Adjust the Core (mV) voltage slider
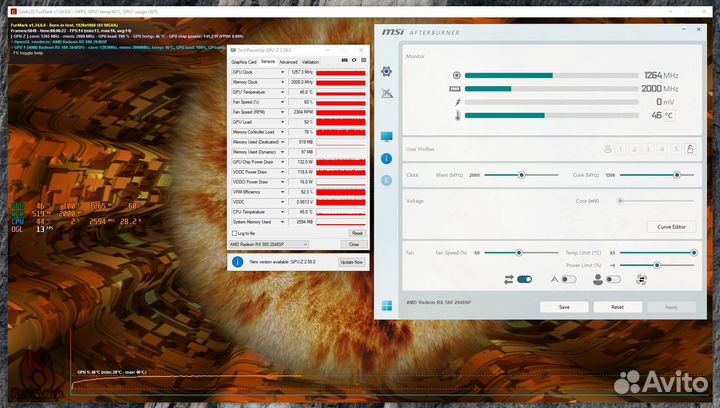The height and width of the screenshot is (408, 720). tap(620, 201)
